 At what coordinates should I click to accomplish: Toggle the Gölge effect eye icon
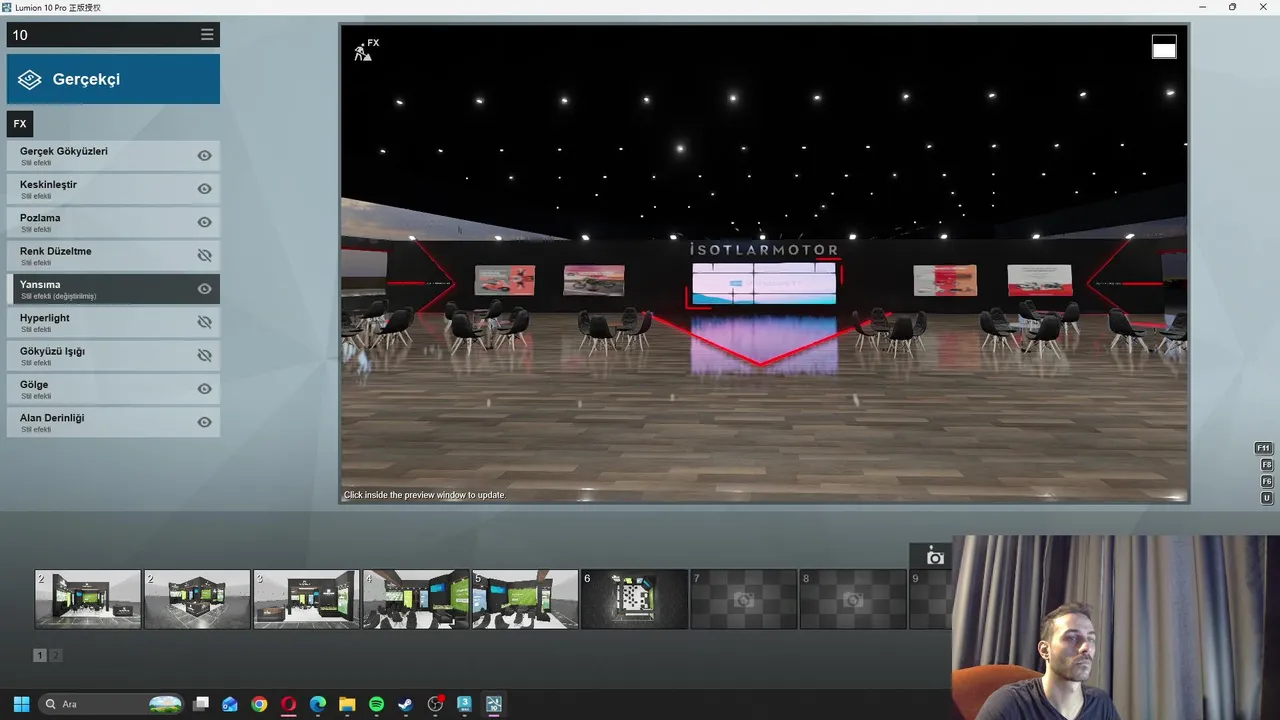[204, 389]
